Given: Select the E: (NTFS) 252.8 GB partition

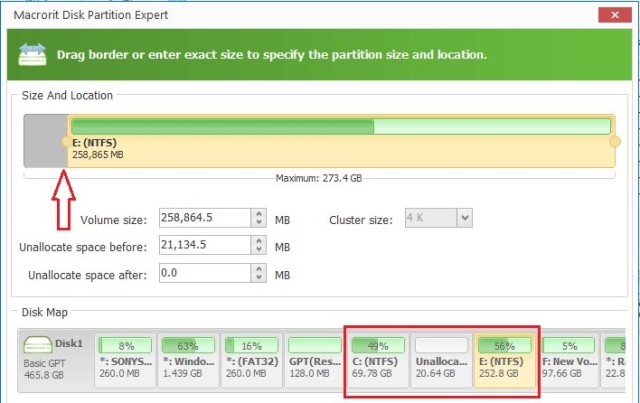Looking at the screenshot, I should (504, 360).
